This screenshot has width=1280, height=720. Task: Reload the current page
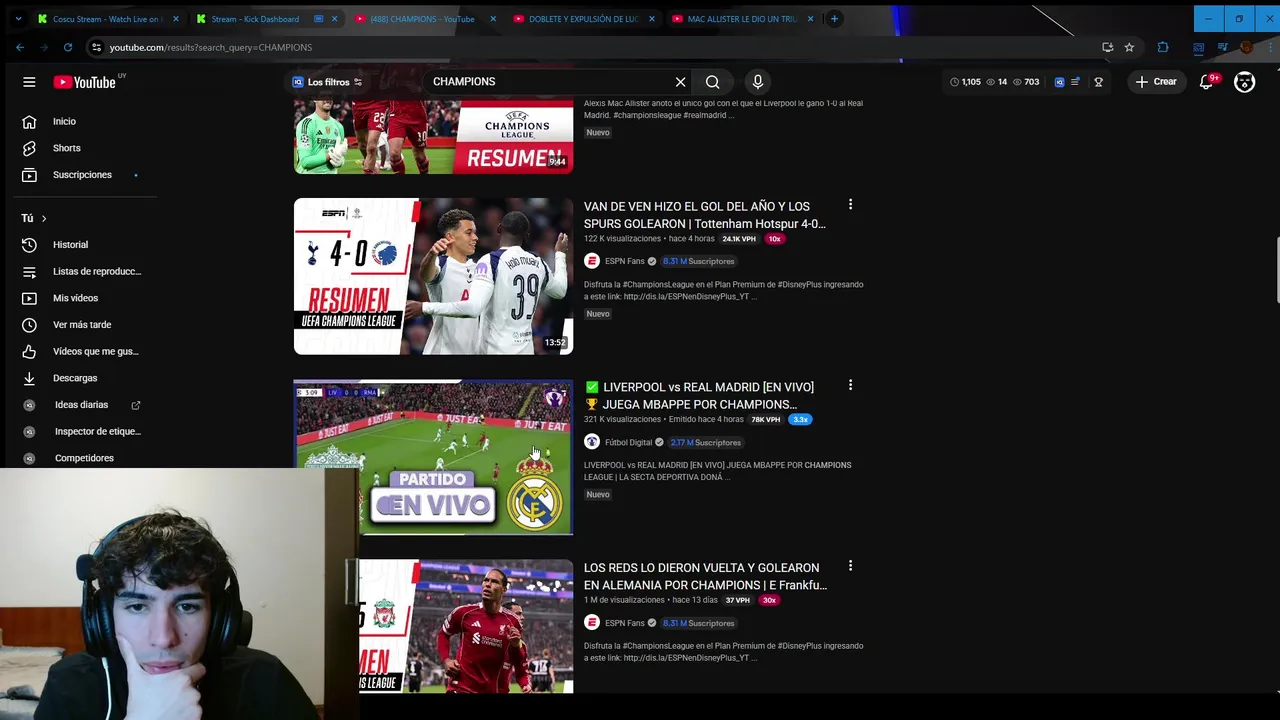click(68, 47)
